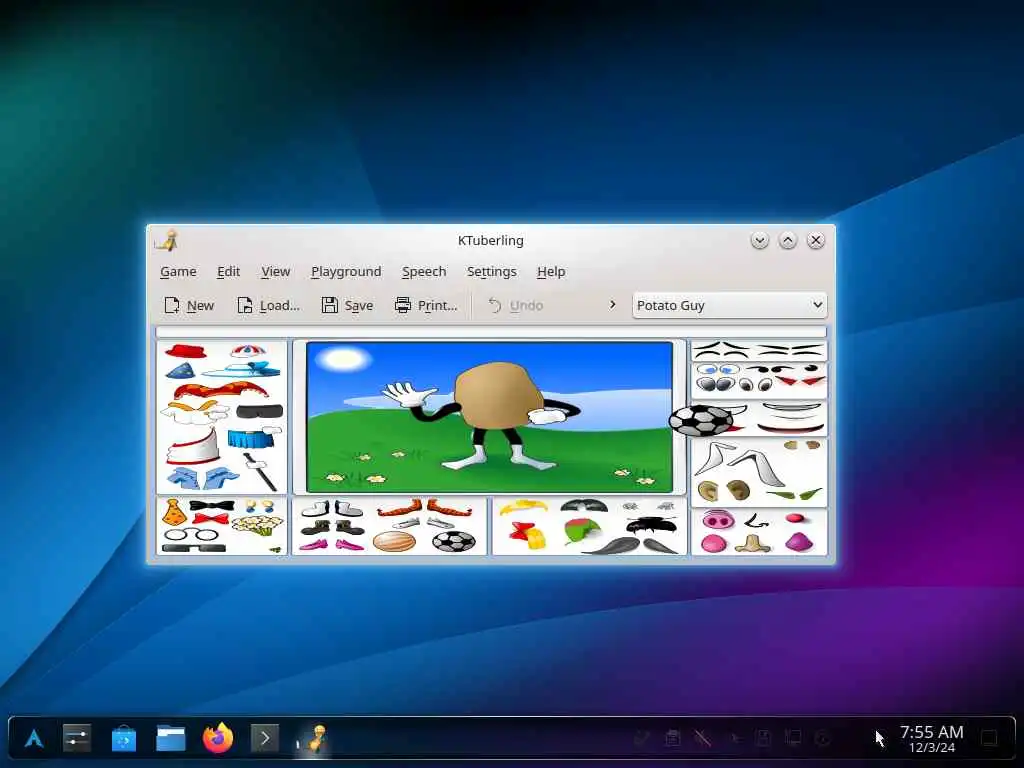Pick the orange polka-dot necktie piece
Image resolution: width=1024 pixels, height=768 pixels.
click(x=174, y=512)
